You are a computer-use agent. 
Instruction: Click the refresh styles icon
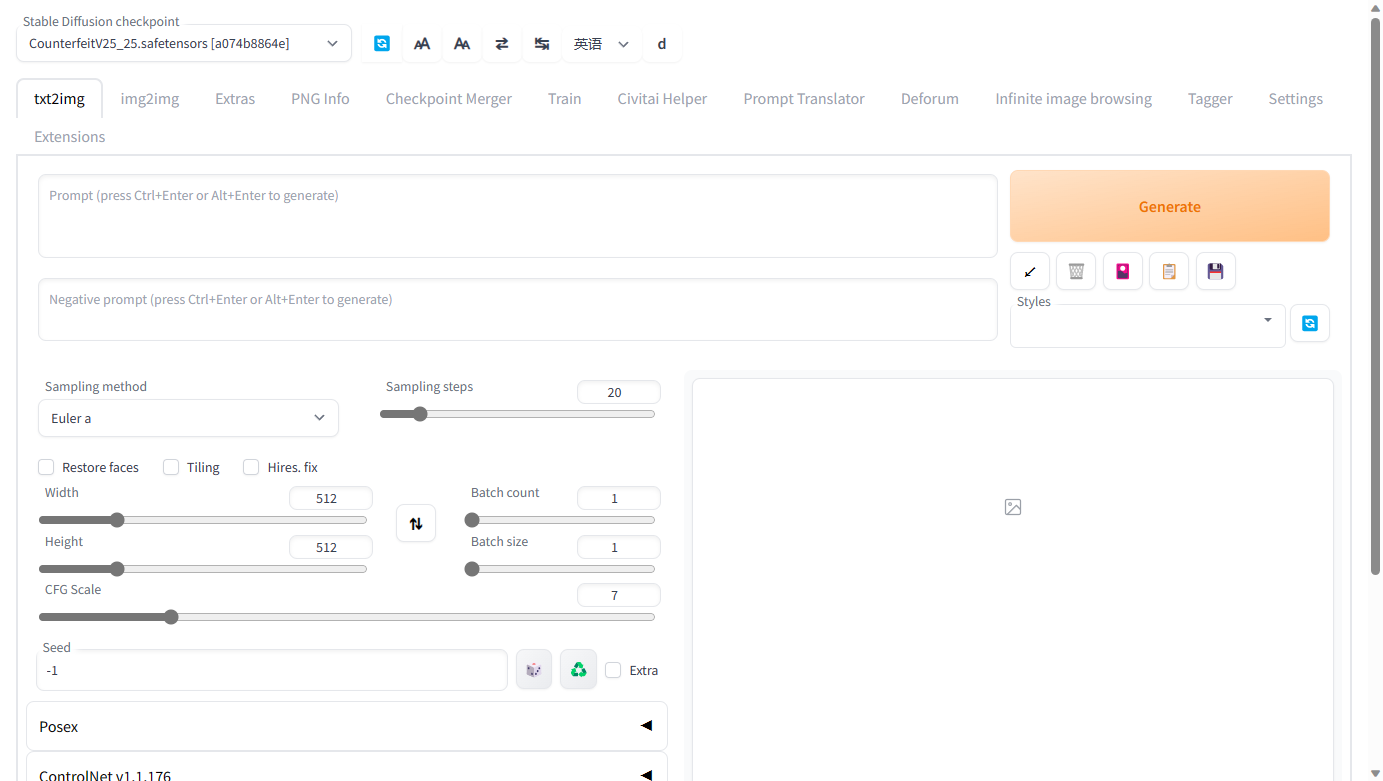point(1310,323)
